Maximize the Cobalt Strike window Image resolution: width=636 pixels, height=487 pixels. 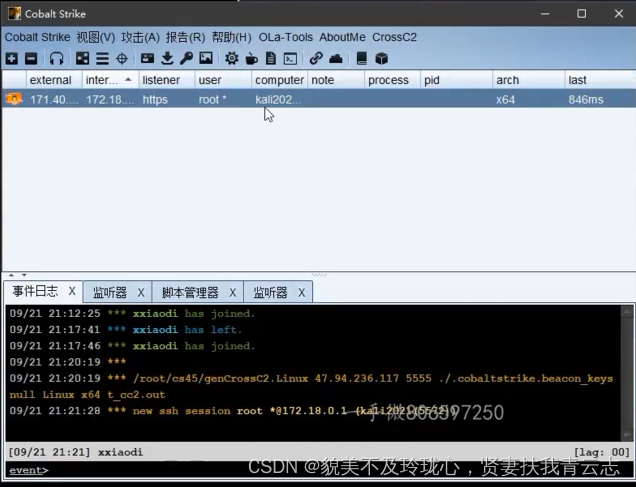pos(581,14)
